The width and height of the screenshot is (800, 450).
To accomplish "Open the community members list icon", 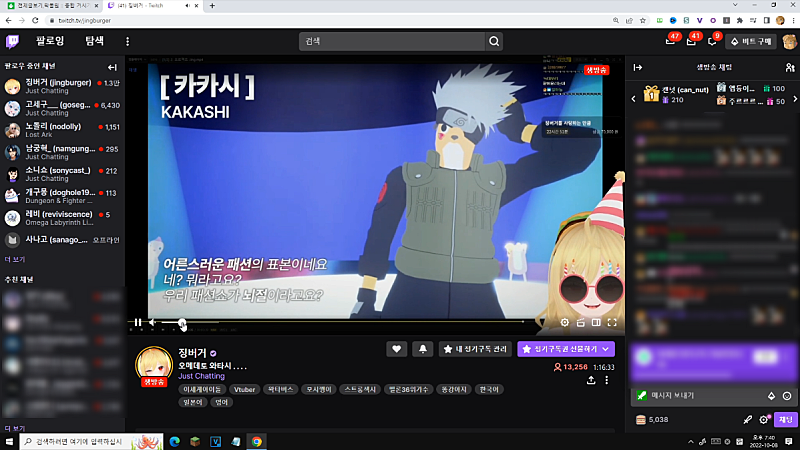I will click(790, 67).
